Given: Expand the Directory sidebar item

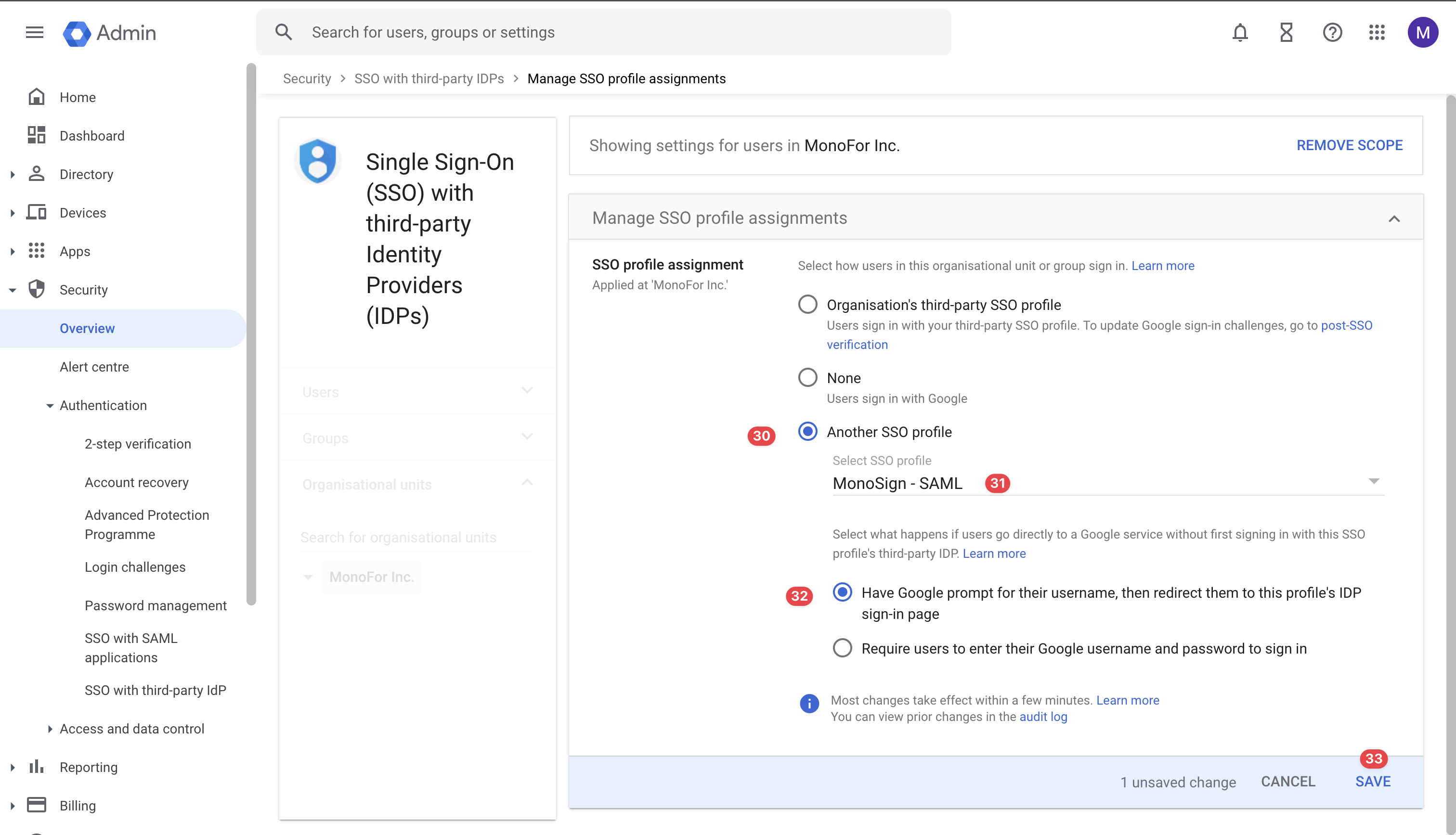Looking at the screenshot, I should 86,174.
